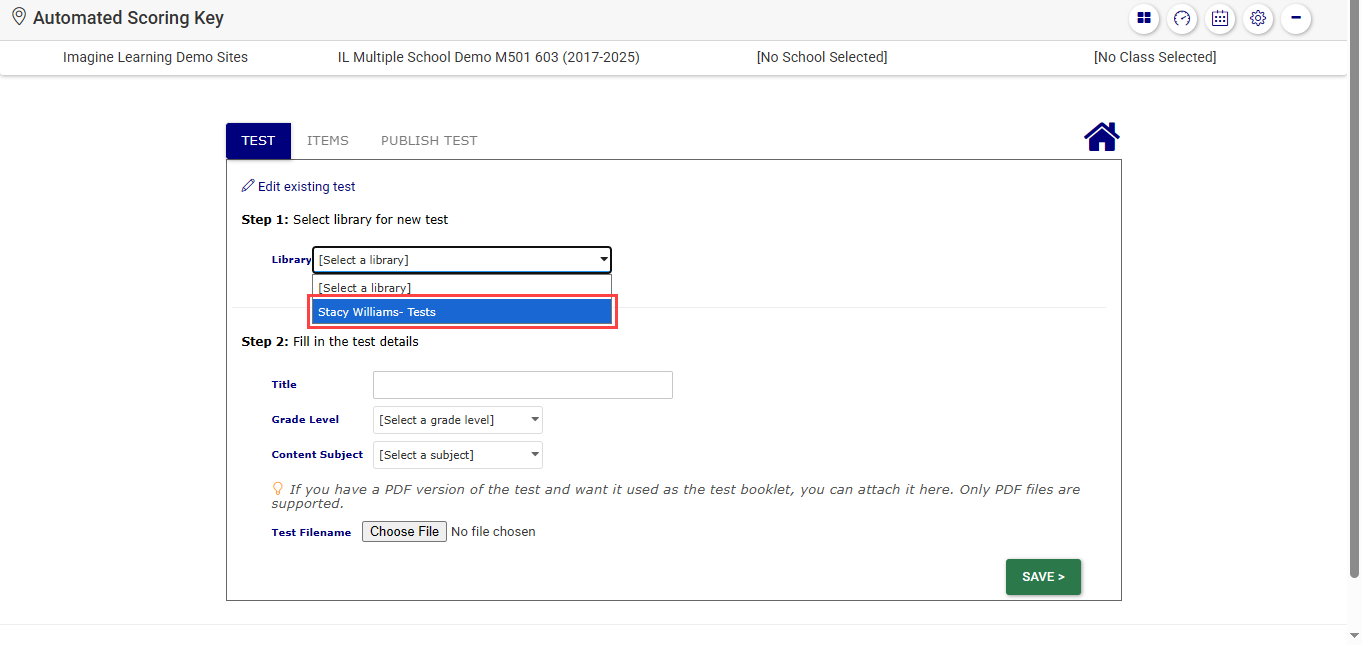Select the TEST tab
This screenshot has width=1362, height=645.
tap(258, 140)
